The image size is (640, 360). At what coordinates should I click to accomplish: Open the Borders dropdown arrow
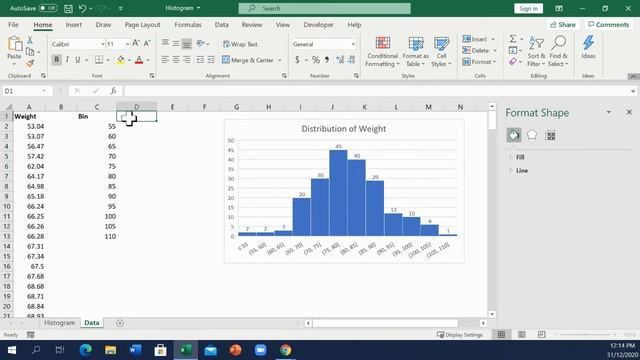(x=108, y=60)
